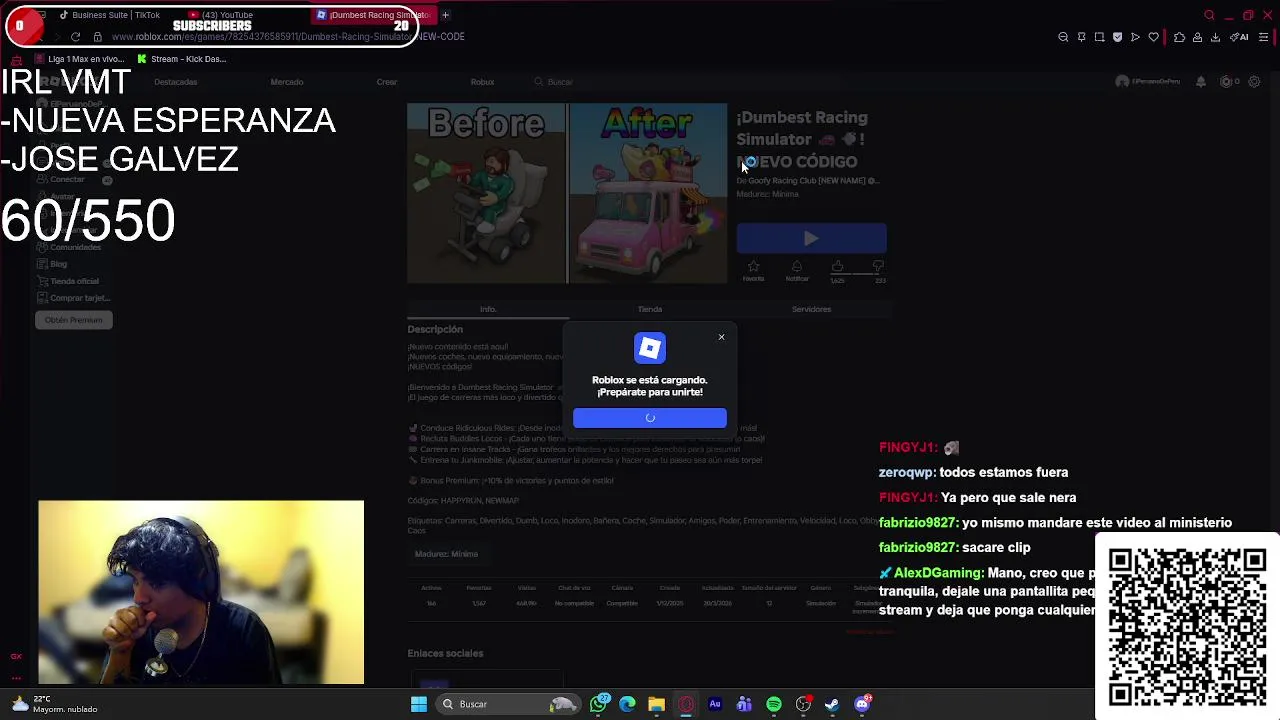Open Destacadas in Roblox top navigation

[x=175, y=82]
